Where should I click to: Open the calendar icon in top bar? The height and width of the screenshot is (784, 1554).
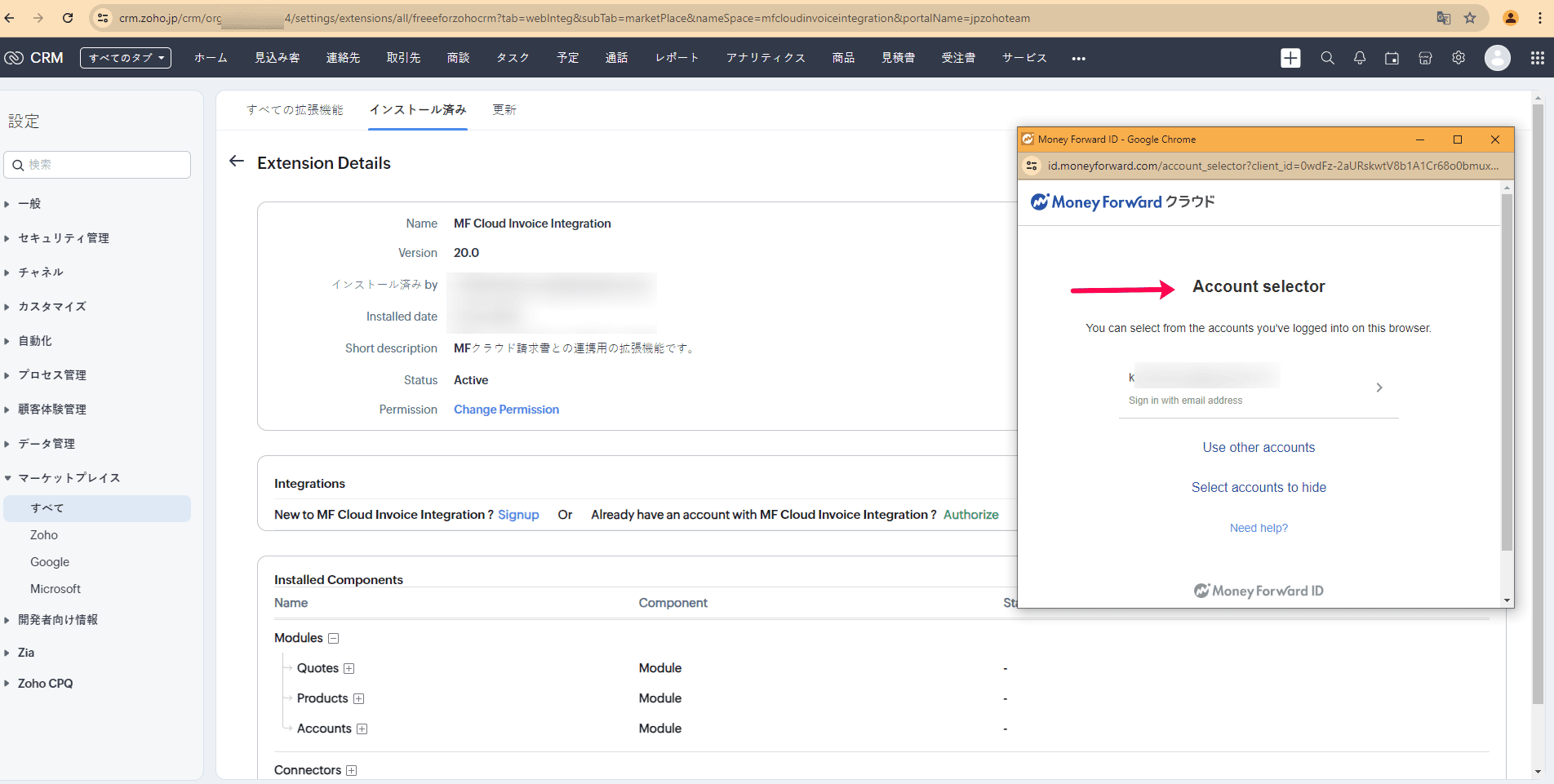(1392, 58)
